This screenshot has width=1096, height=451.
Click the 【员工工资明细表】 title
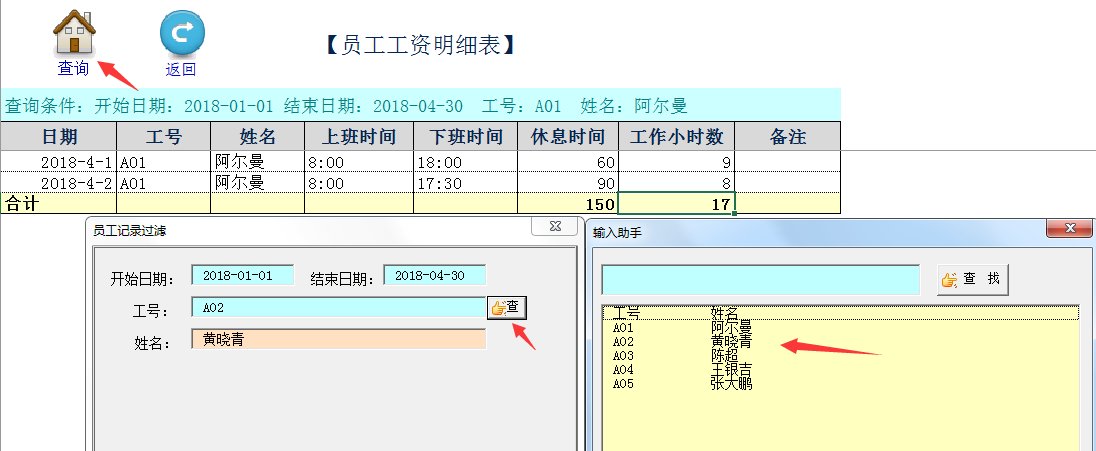coord(420,45)
